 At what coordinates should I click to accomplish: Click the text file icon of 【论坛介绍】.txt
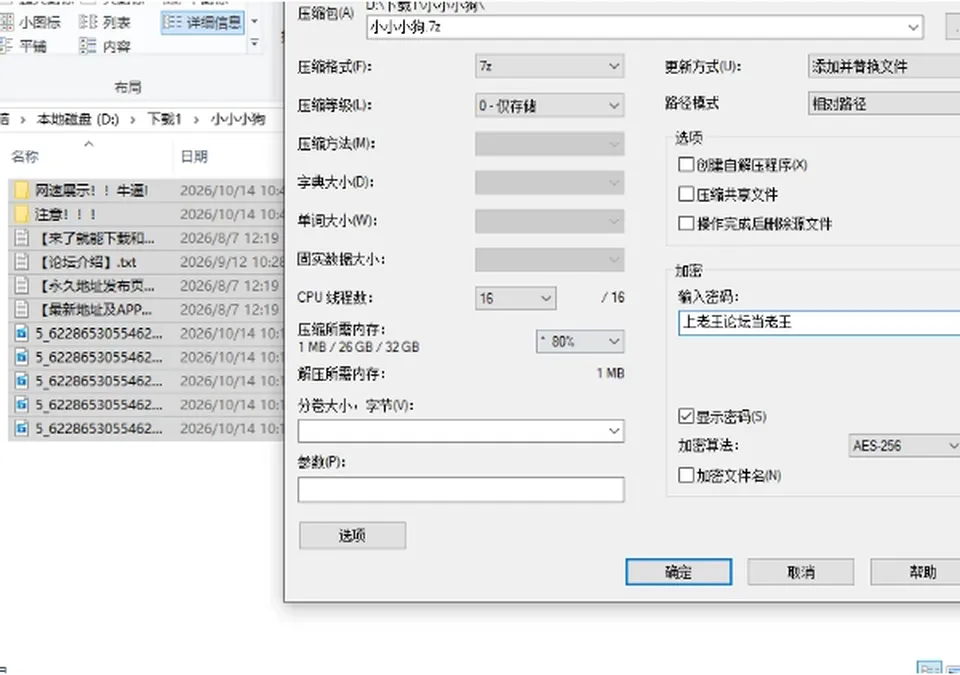21,262
